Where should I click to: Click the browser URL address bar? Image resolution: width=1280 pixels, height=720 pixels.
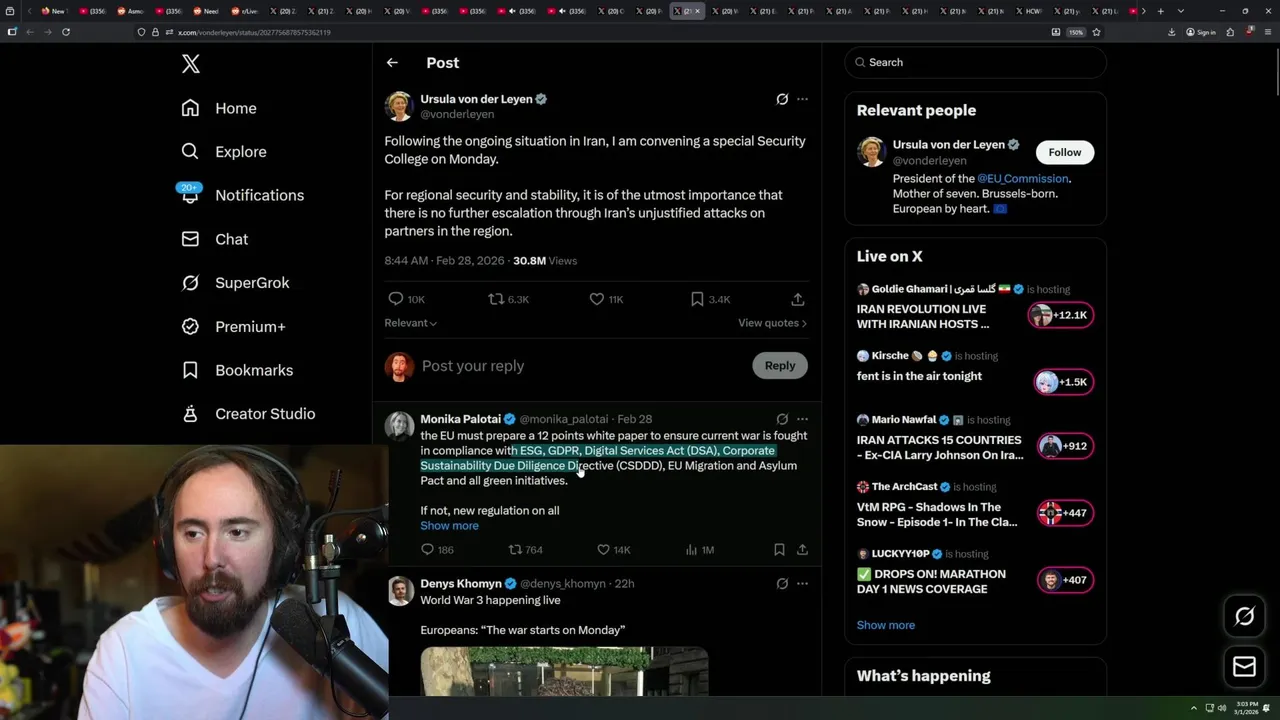point(590,32)
